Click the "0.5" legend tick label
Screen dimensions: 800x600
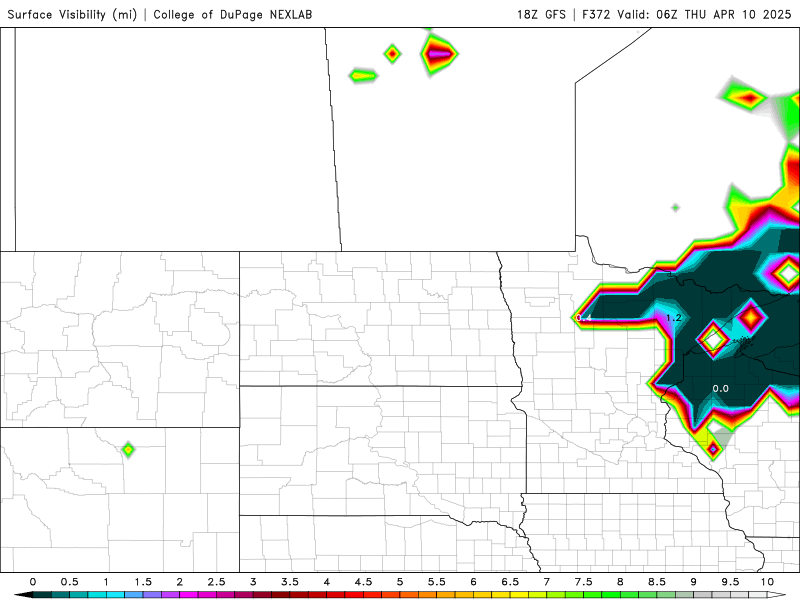pos(69,582)
